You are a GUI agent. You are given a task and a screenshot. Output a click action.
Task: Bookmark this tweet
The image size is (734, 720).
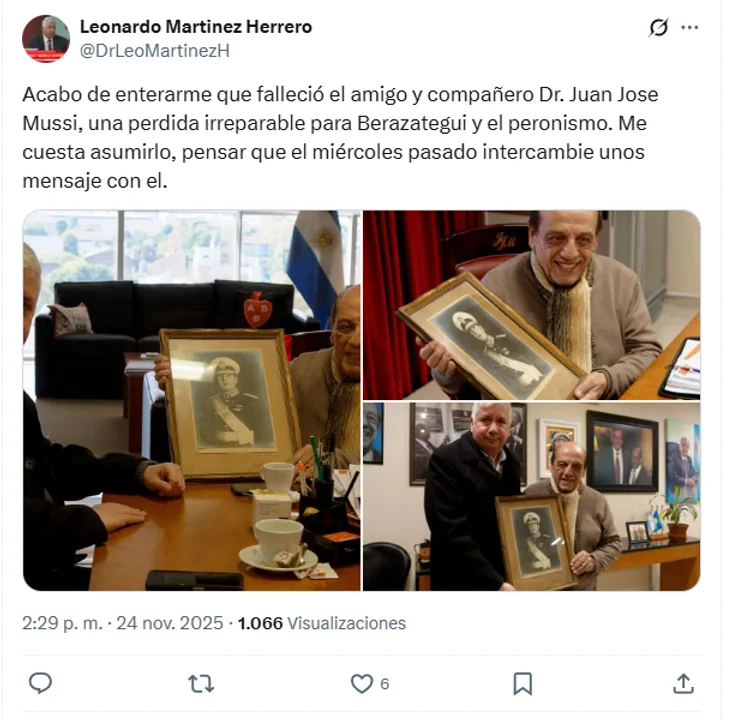click(522, 684)
